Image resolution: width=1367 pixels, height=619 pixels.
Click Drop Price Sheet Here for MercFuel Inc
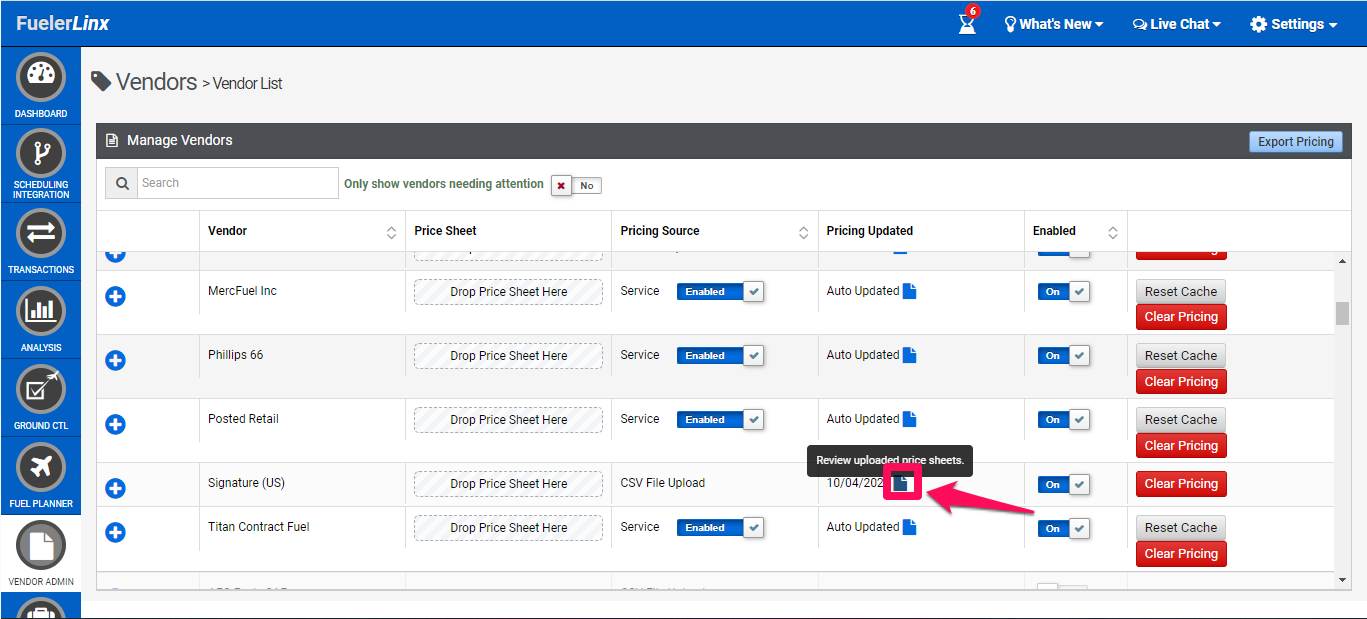(508, 292)
